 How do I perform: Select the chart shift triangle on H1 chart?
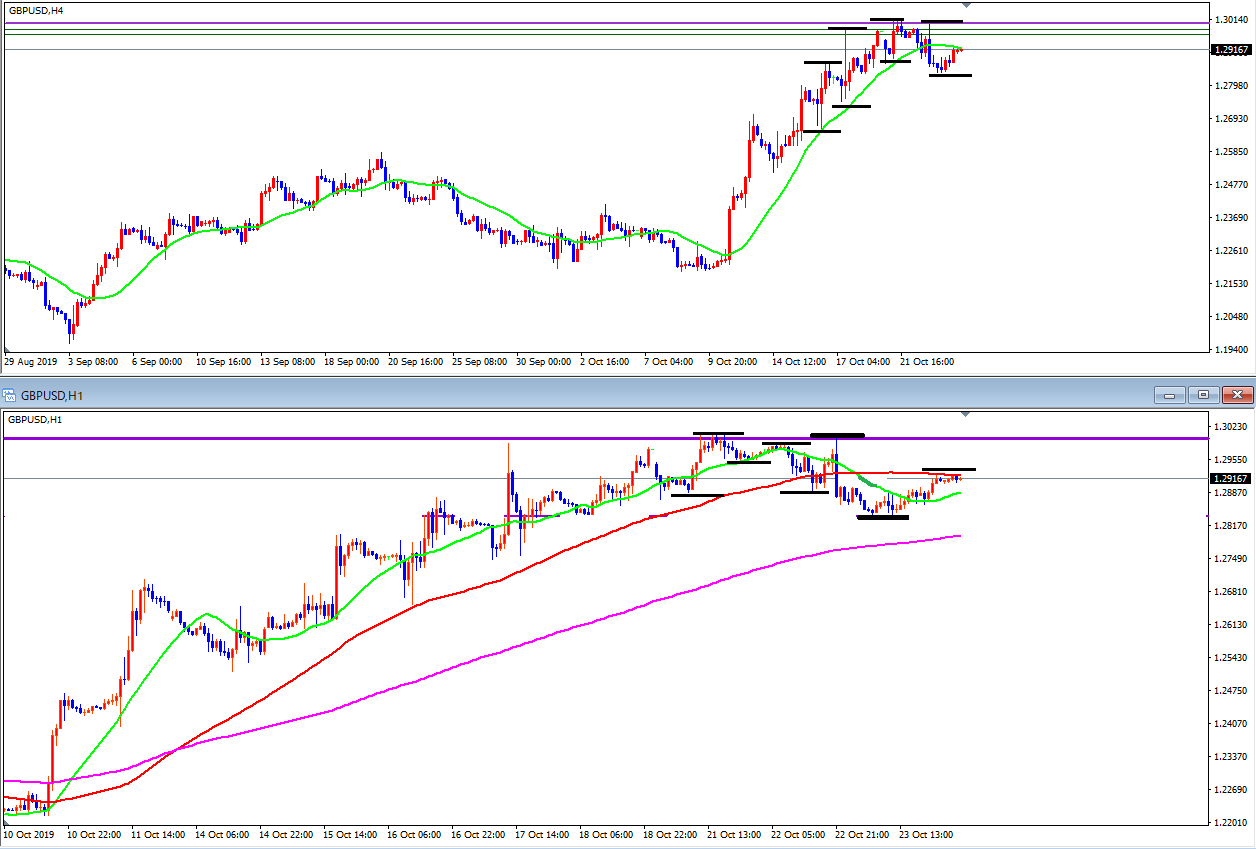coord(965,413)
